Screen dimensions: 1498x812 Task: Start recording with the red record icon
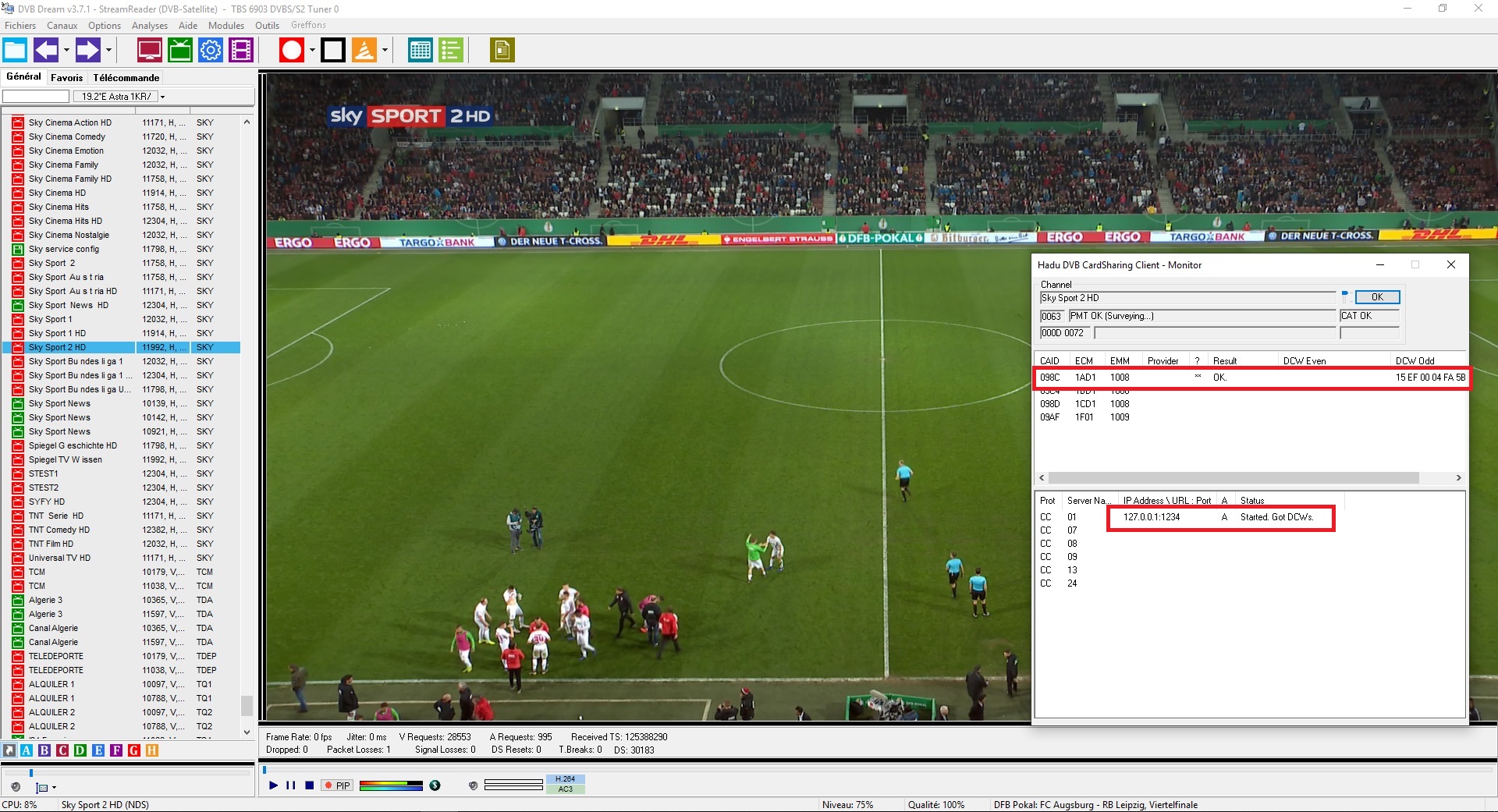pos(292,51)
